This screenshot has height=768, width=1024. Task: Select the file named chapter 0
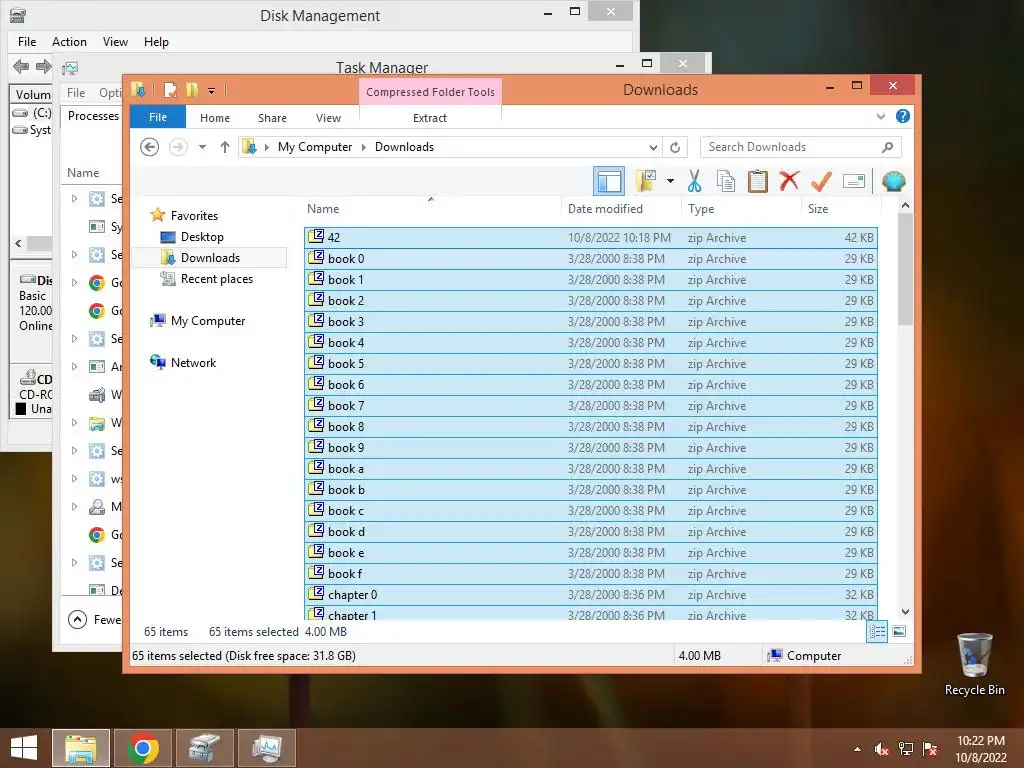coord(590,594)
